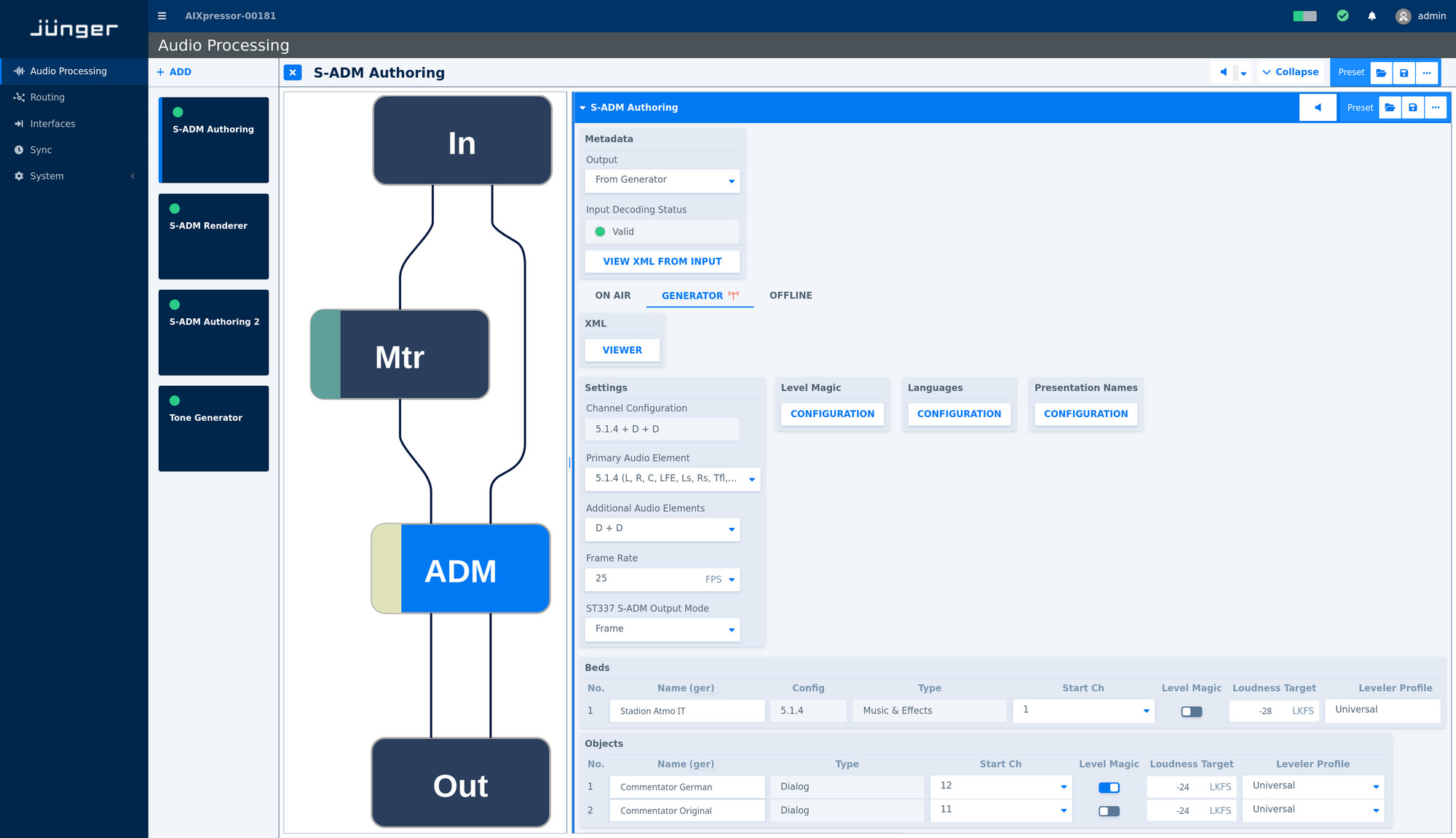Disable Level Magic for Commentator German
The width and height of the screenshot is (1456, 838).
(1109, 787)
